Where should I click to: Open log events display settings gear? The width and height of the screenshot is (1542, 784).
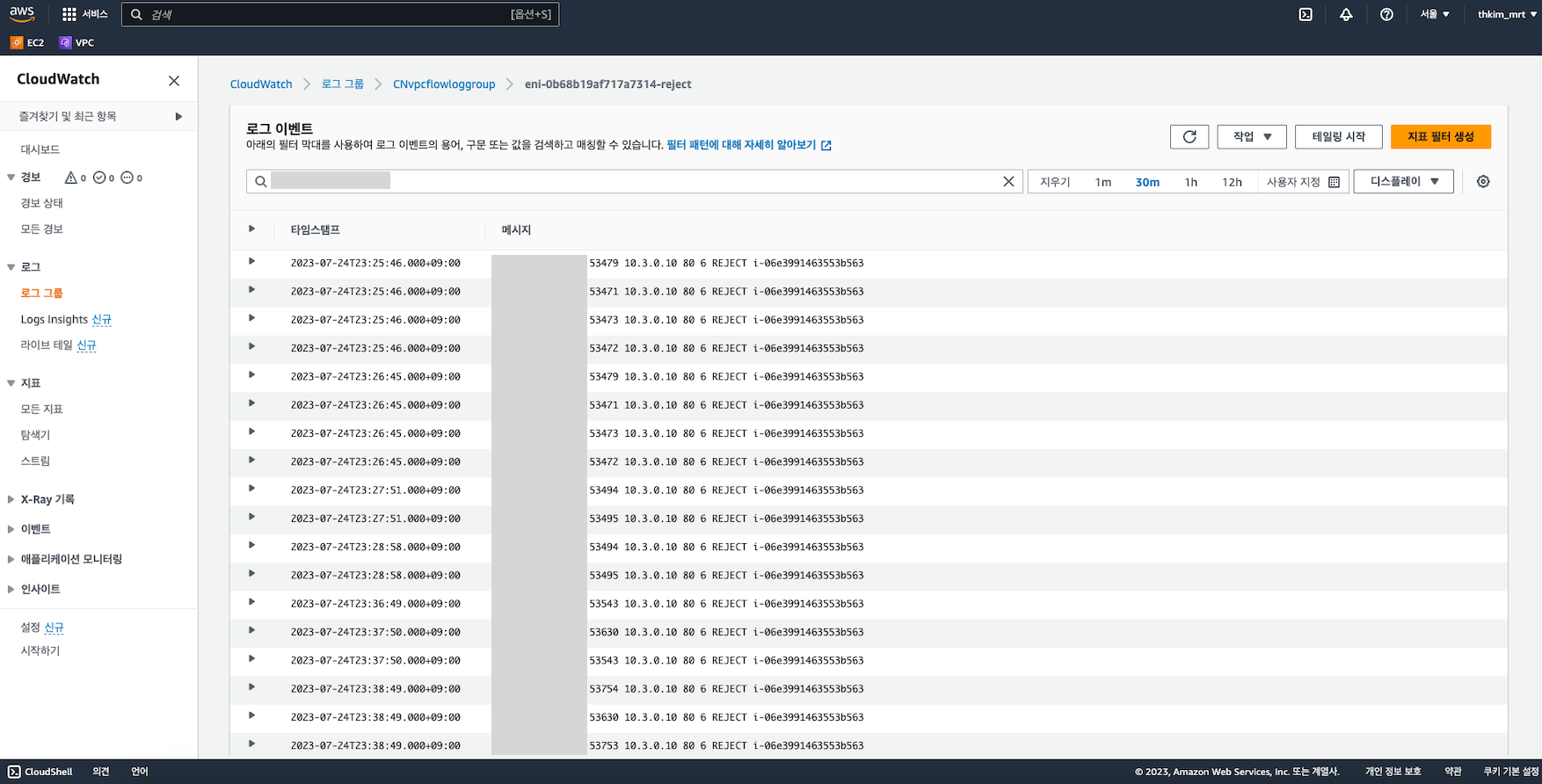click(x=1483, y=181)
